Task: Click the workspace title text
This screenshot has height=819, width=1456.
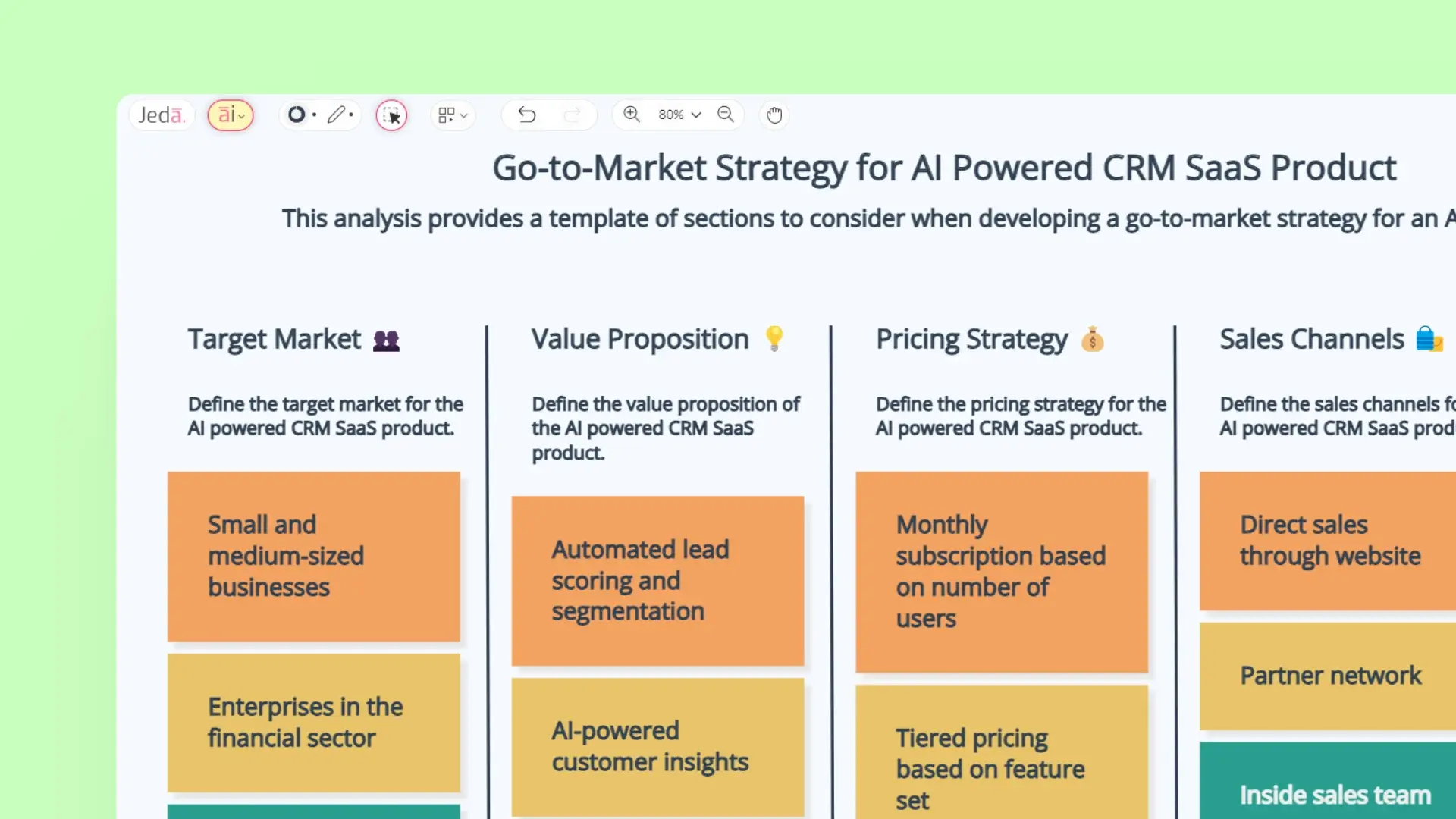Action: click(x=943, y=168)
